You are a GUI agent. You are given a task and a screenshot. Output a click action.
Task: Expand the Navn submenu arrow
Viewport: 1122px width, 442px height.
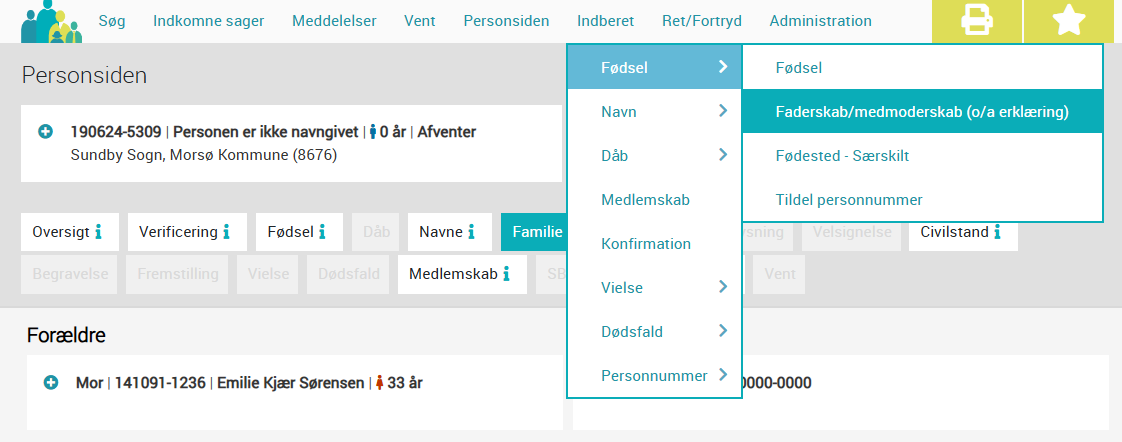[x=723, y=111]
